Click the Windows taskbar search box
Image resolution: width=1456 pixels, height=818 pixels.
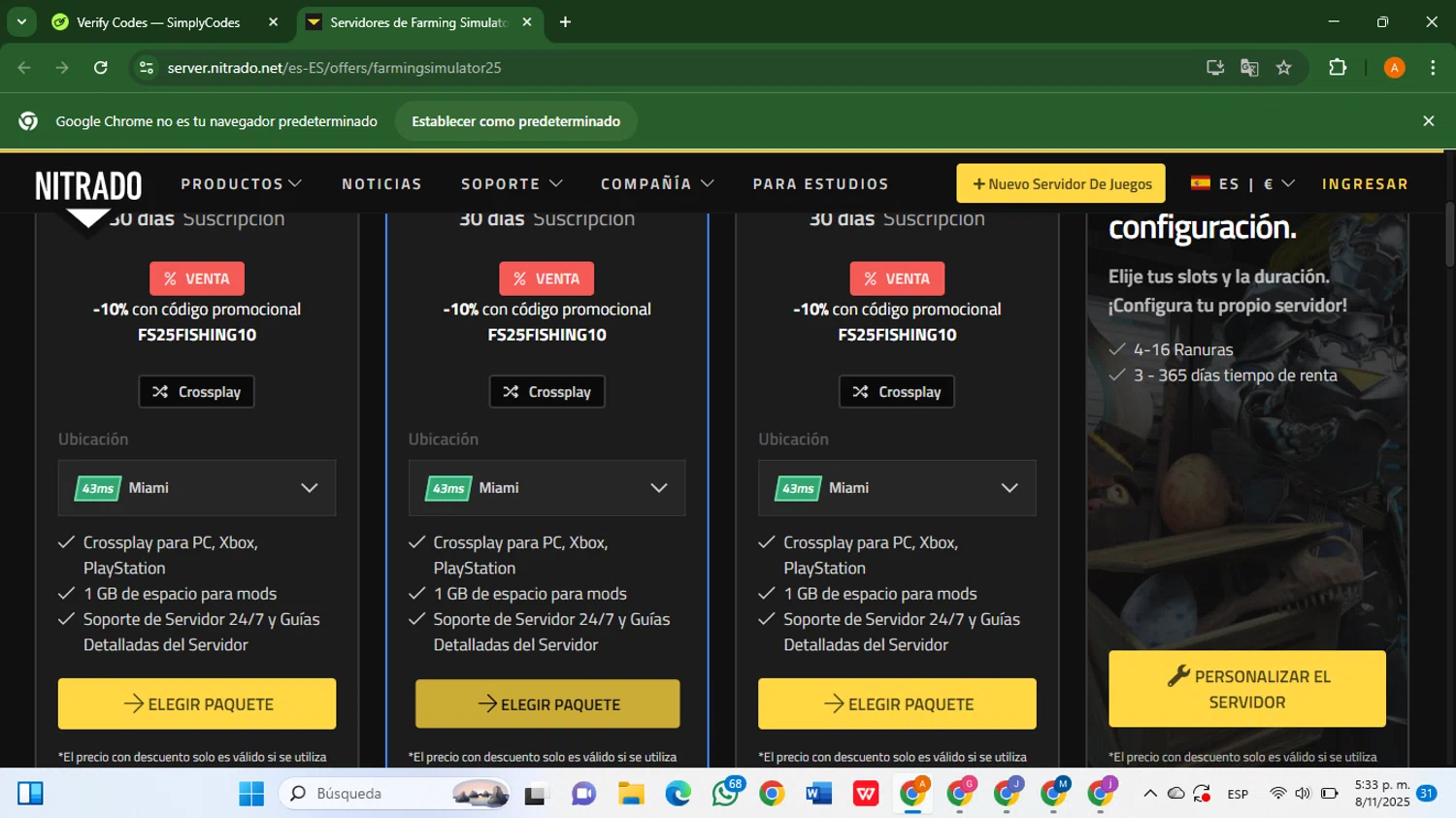click(395, 794)
